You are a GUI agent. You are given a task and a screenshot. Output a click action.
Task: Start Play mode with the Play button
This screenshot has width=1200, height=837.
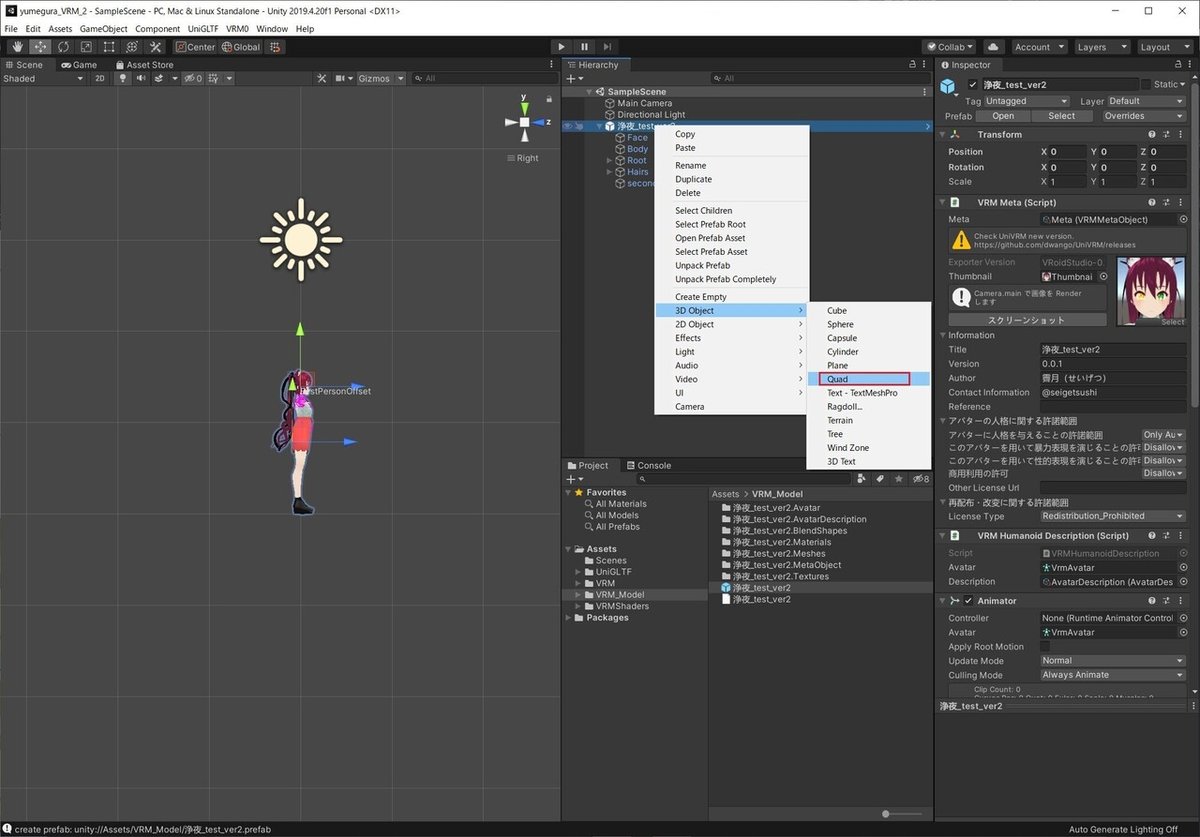click(562, 47)
